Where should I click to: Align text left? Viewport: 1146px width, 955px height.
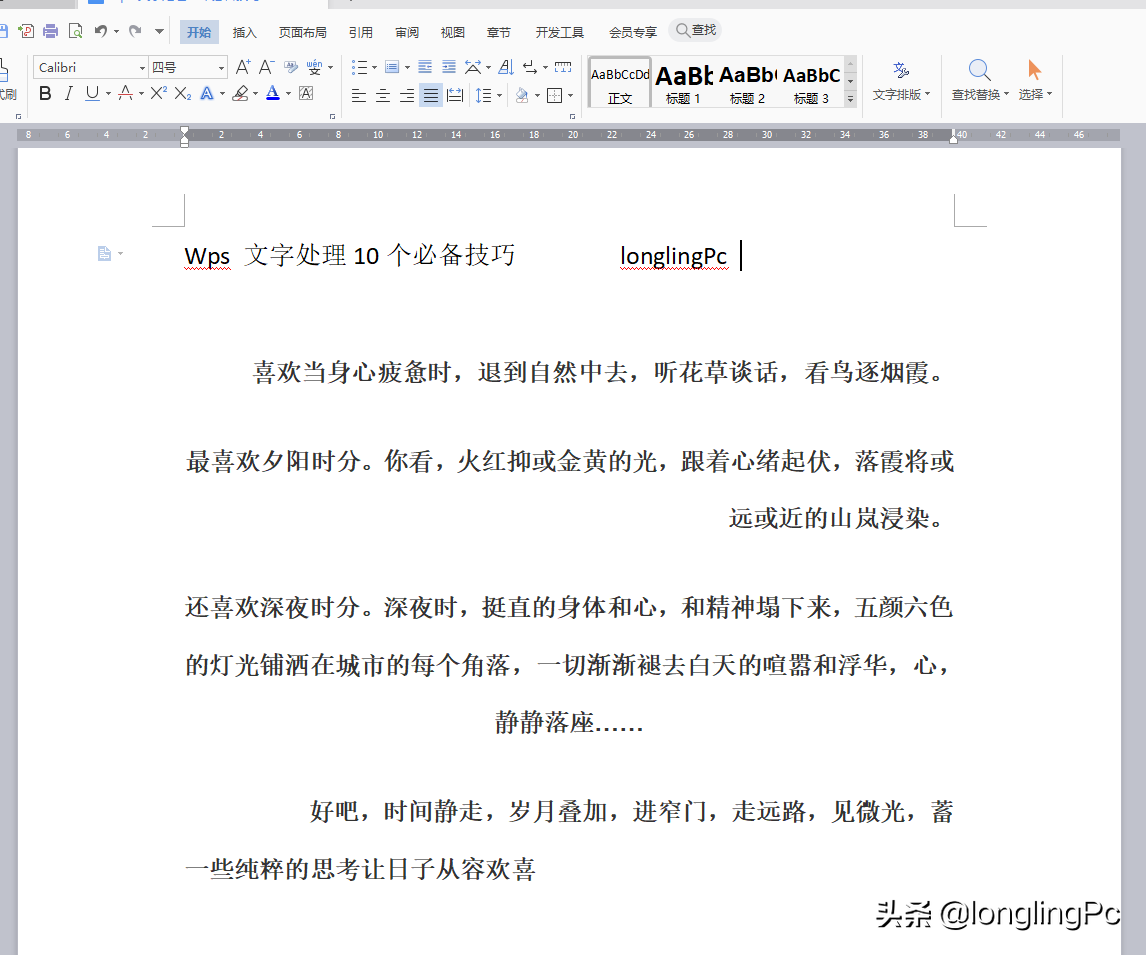[359, 95]
